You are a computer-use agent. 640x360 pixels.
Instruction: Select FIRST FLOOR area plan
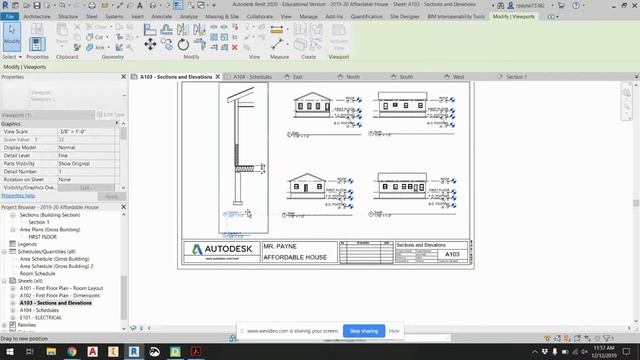[x=42, y=237]
